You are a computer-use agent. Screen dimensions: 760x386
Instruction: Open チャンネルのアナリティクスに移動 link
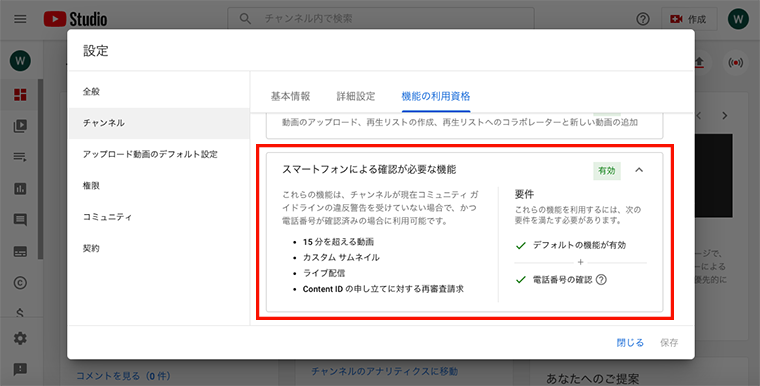tap(384, 371)
